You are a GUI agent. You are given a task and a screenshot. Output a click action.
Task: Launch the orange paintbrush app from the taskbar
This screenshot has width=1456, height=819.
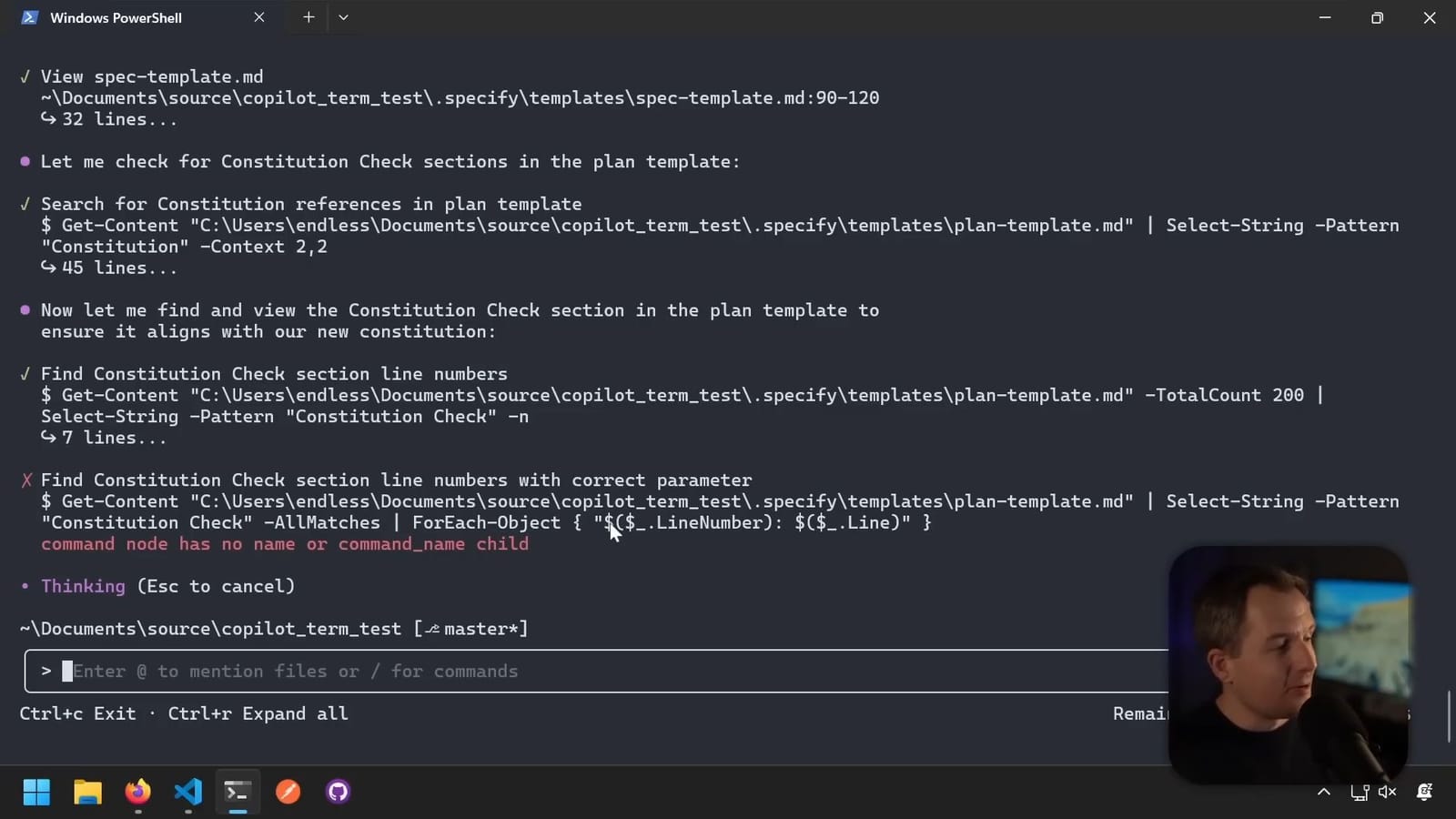pyautogui.click(x=288, y=792)
